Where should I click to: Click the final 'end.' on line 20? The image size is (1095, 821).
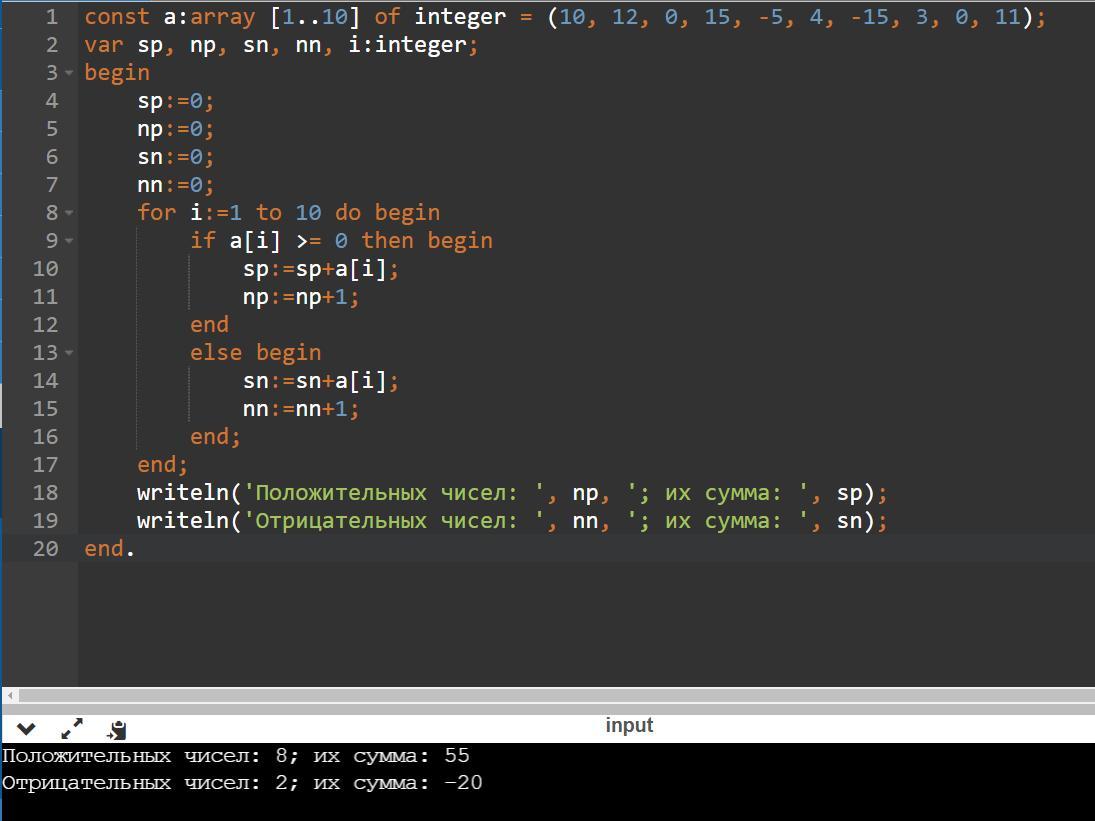pyautogui.click(x=109, y=549)
